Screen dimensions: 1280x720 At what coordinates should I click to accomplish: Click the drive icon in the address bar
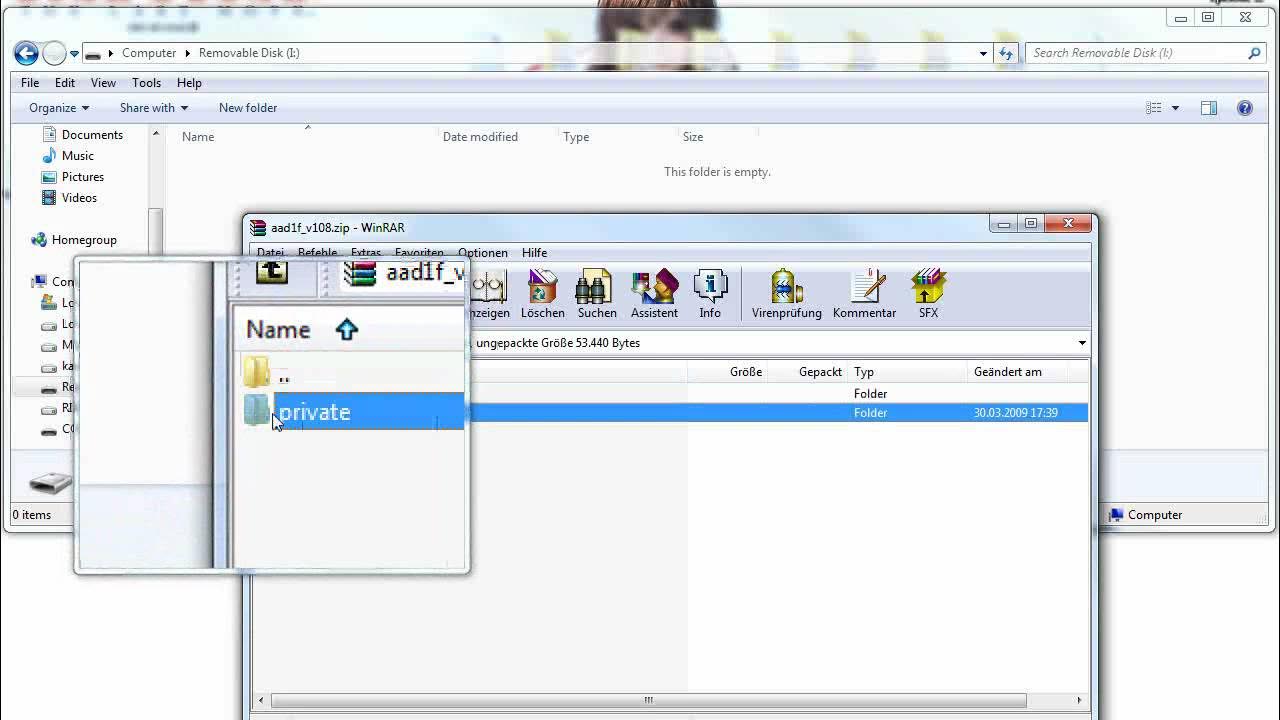[93, 53]
